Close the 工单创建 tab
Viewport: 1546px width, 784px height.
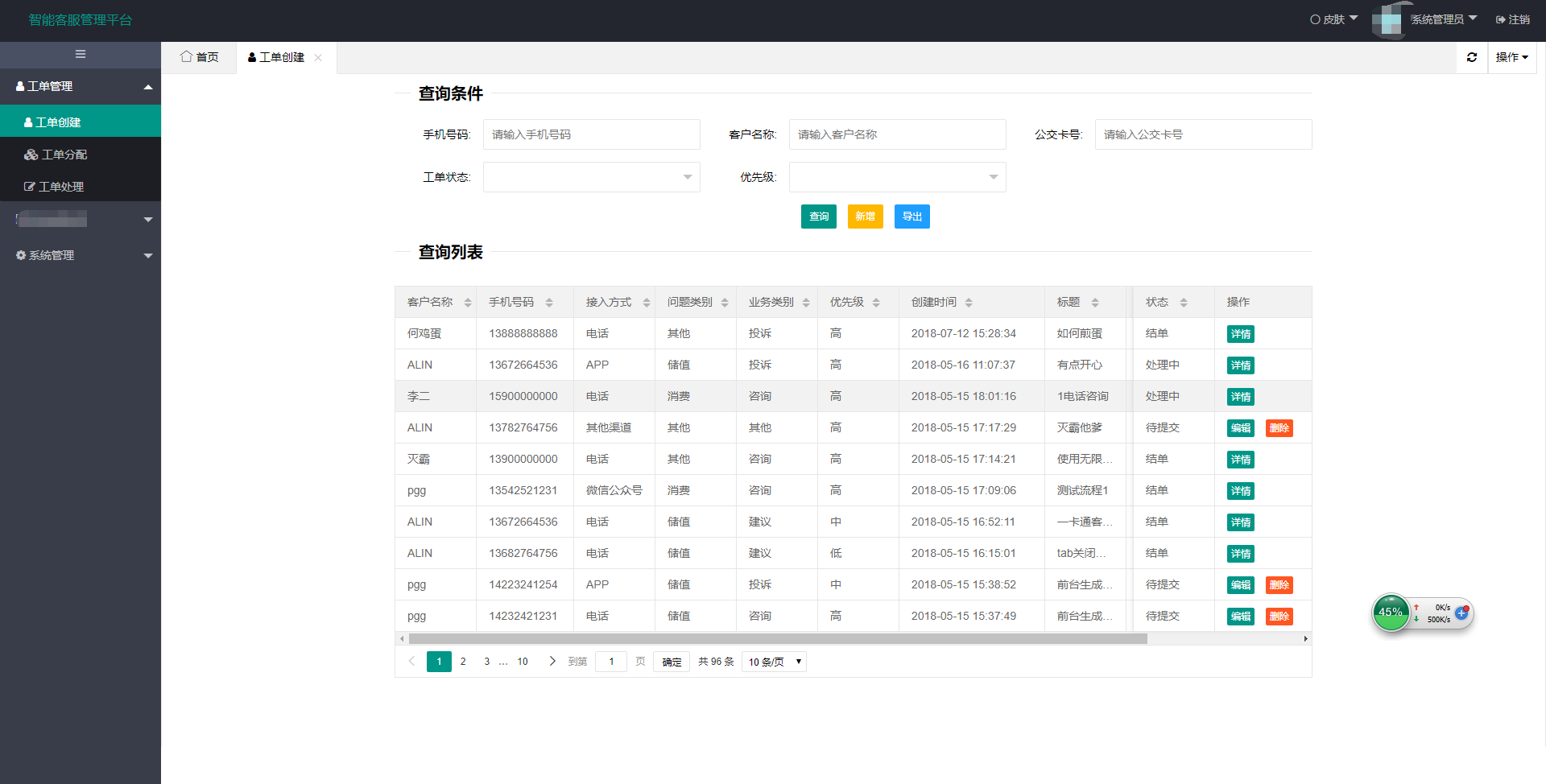pyautogui.click(x=318, y=58)
